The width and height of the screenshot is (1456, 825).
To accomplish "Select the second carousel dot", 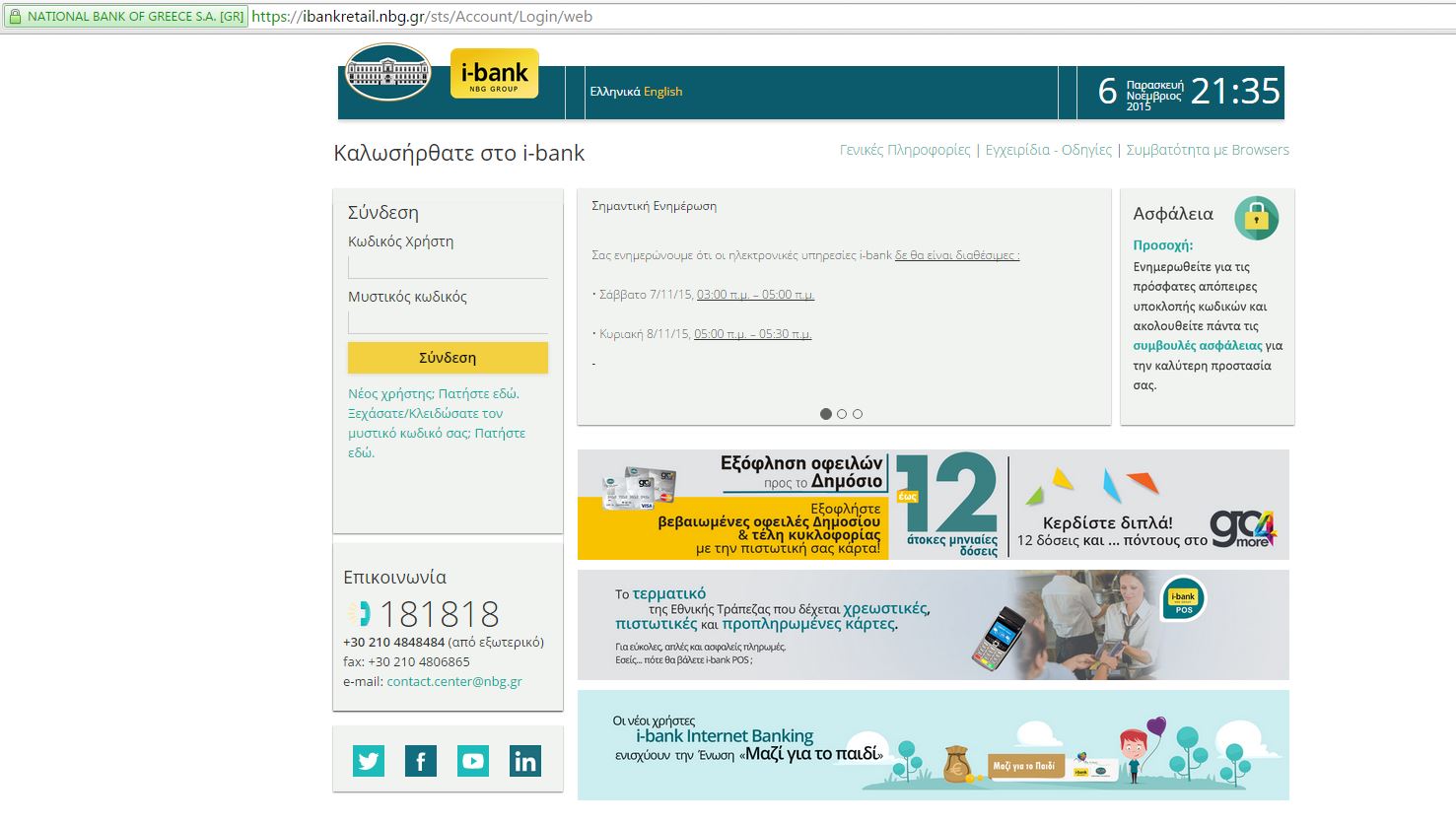I will [x=842, y=414].
